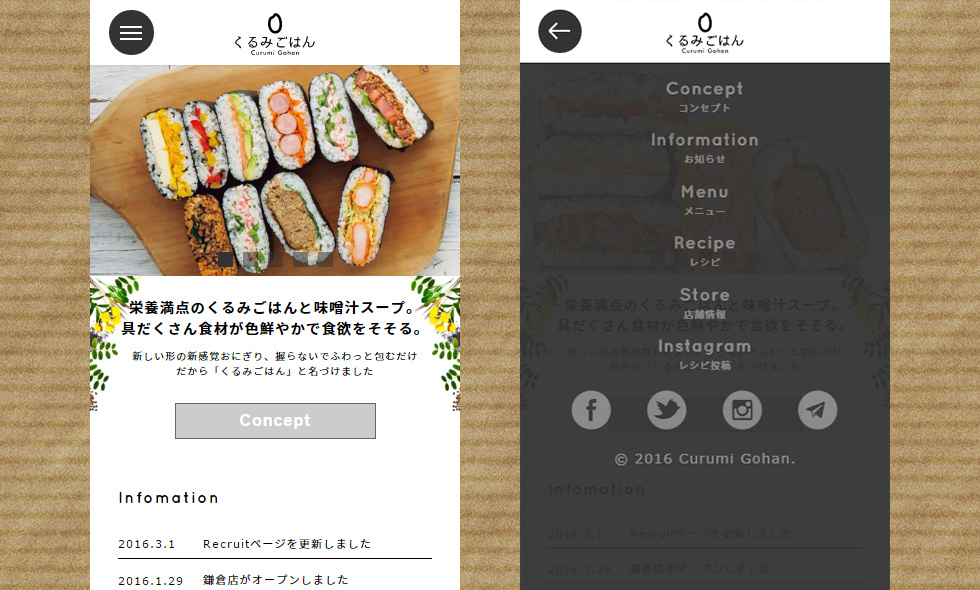Open the Information menu item
Viewport: 980px width, 590px height.
coord(704,148)
